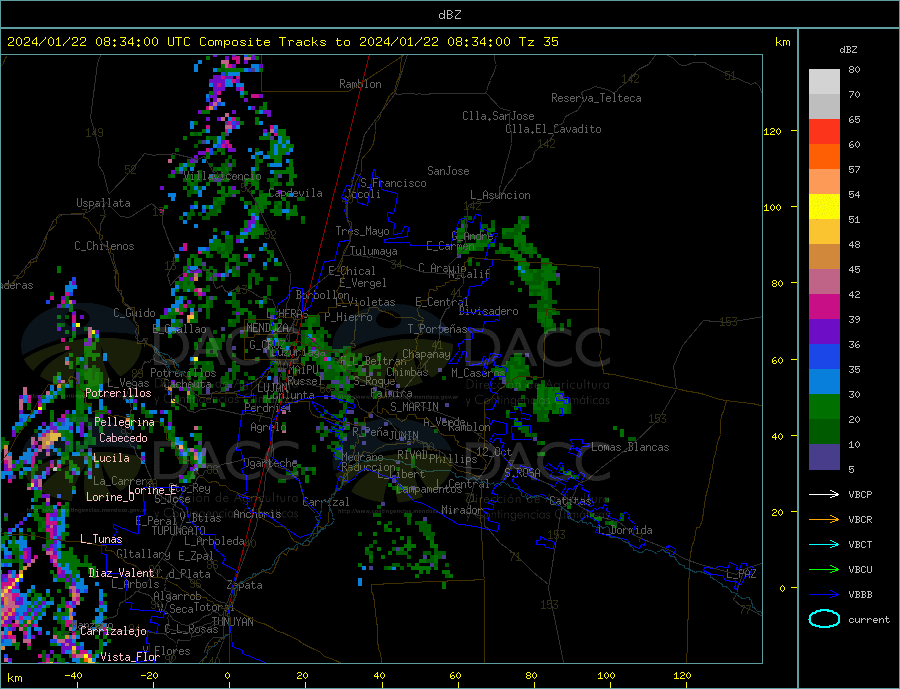Click the Mirador map label
Viewport: 900px width, 689px height.
tap(461, 510)
